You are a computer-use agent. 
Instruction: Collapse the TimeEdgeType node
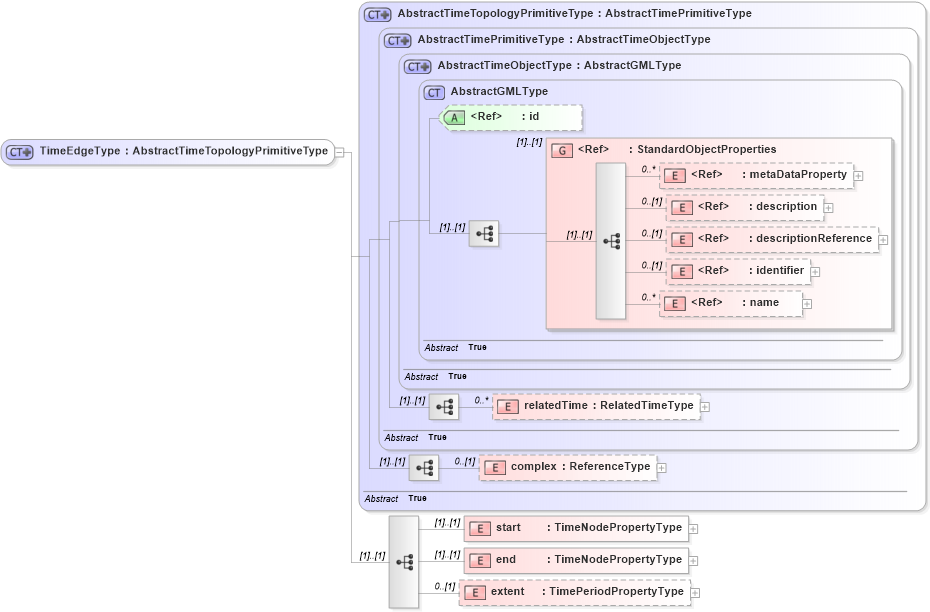(x=339, y=152)
